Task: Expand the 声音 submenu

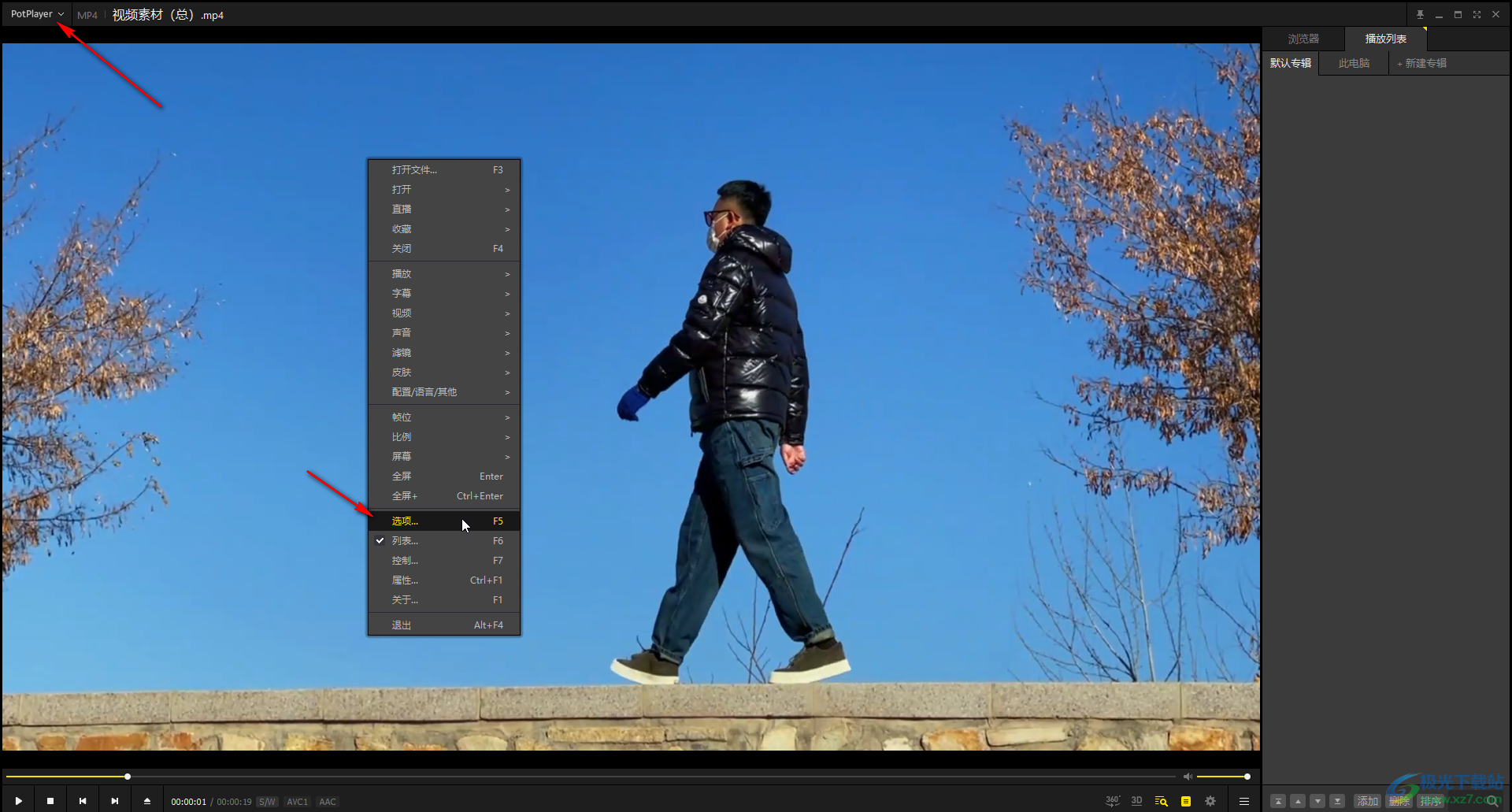Action: pos(444,333)
